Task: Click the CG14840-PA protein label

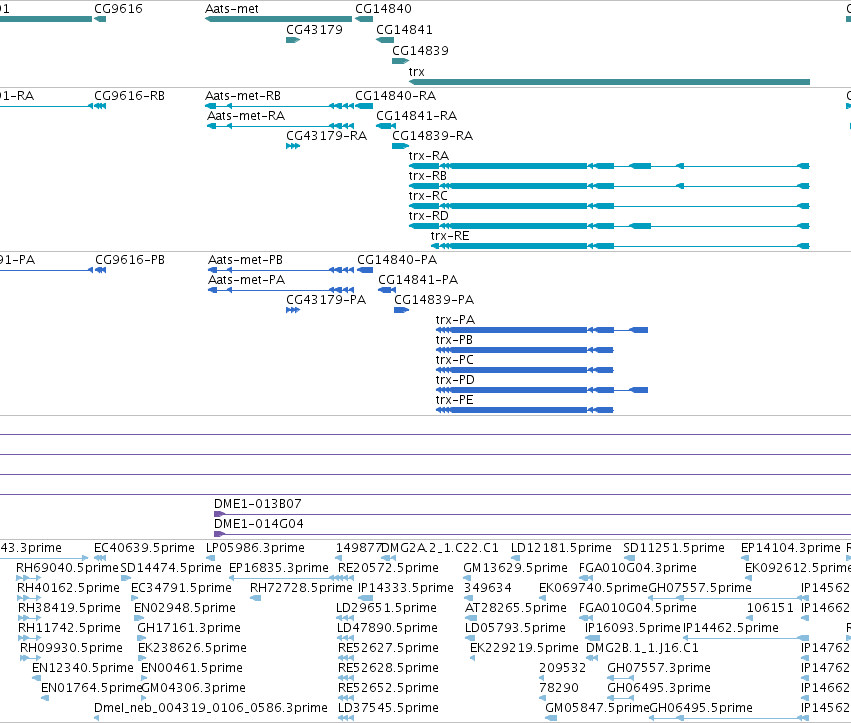Action: click(397, 260)
